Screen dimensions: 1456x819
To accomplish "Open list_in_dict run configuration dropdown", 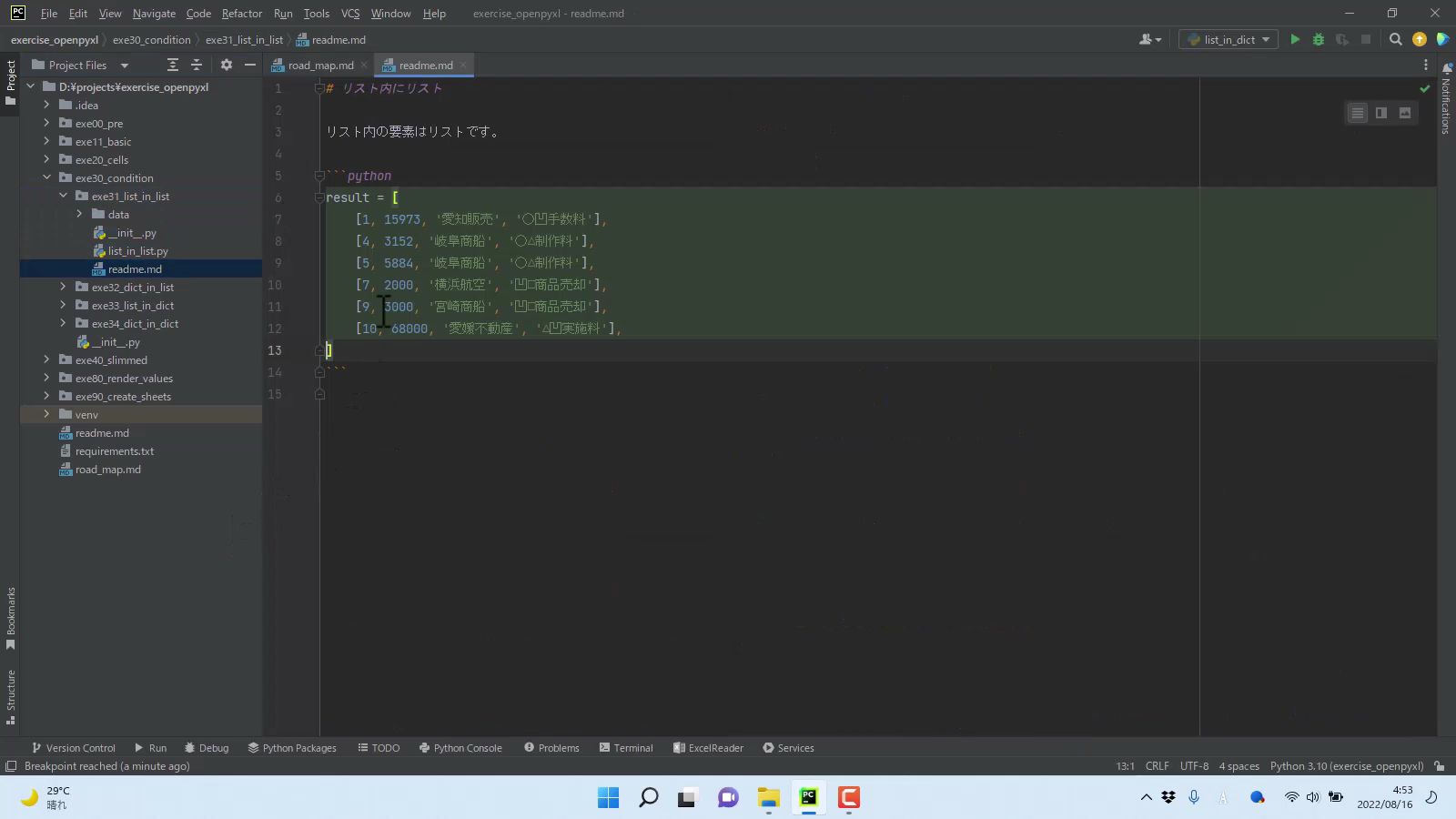I will click(1228, 39).
